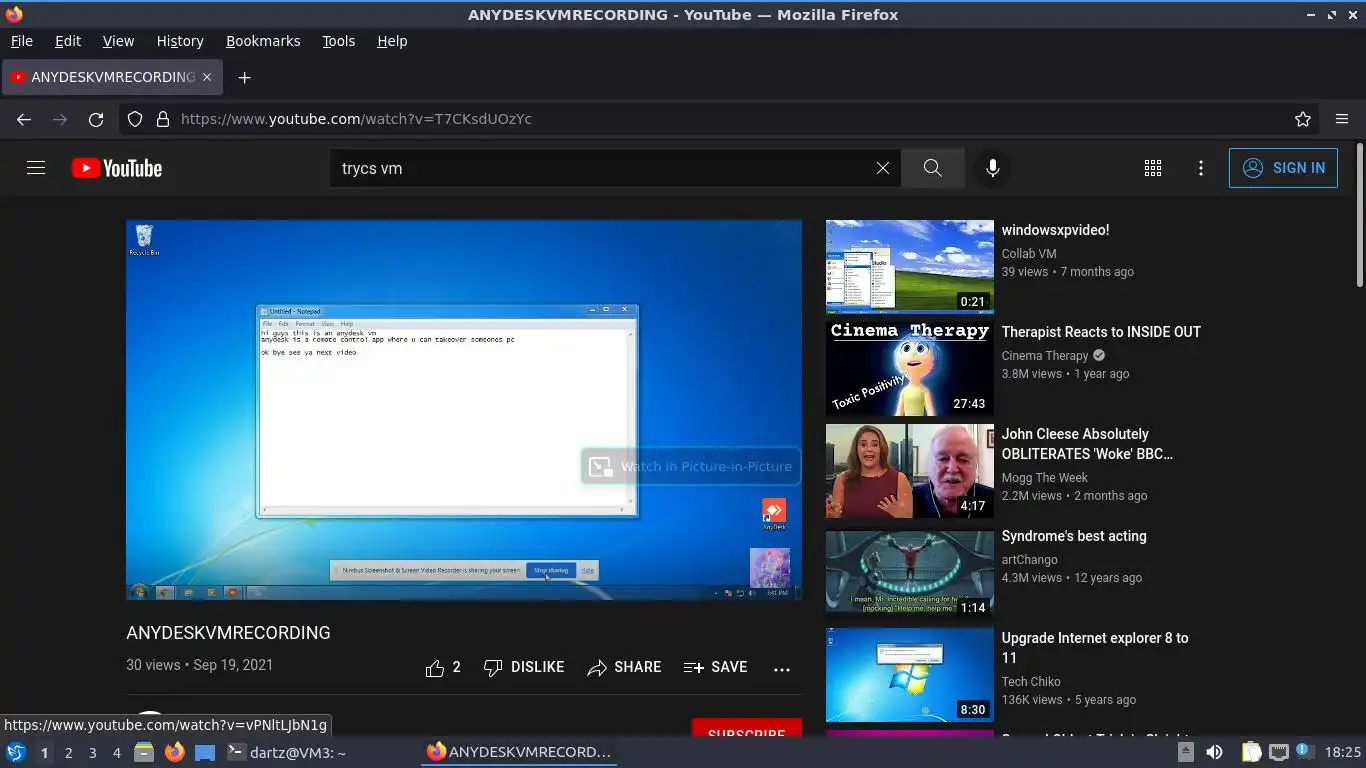Open the volume control
The image size is (1366, 768).
[1214, 752]
